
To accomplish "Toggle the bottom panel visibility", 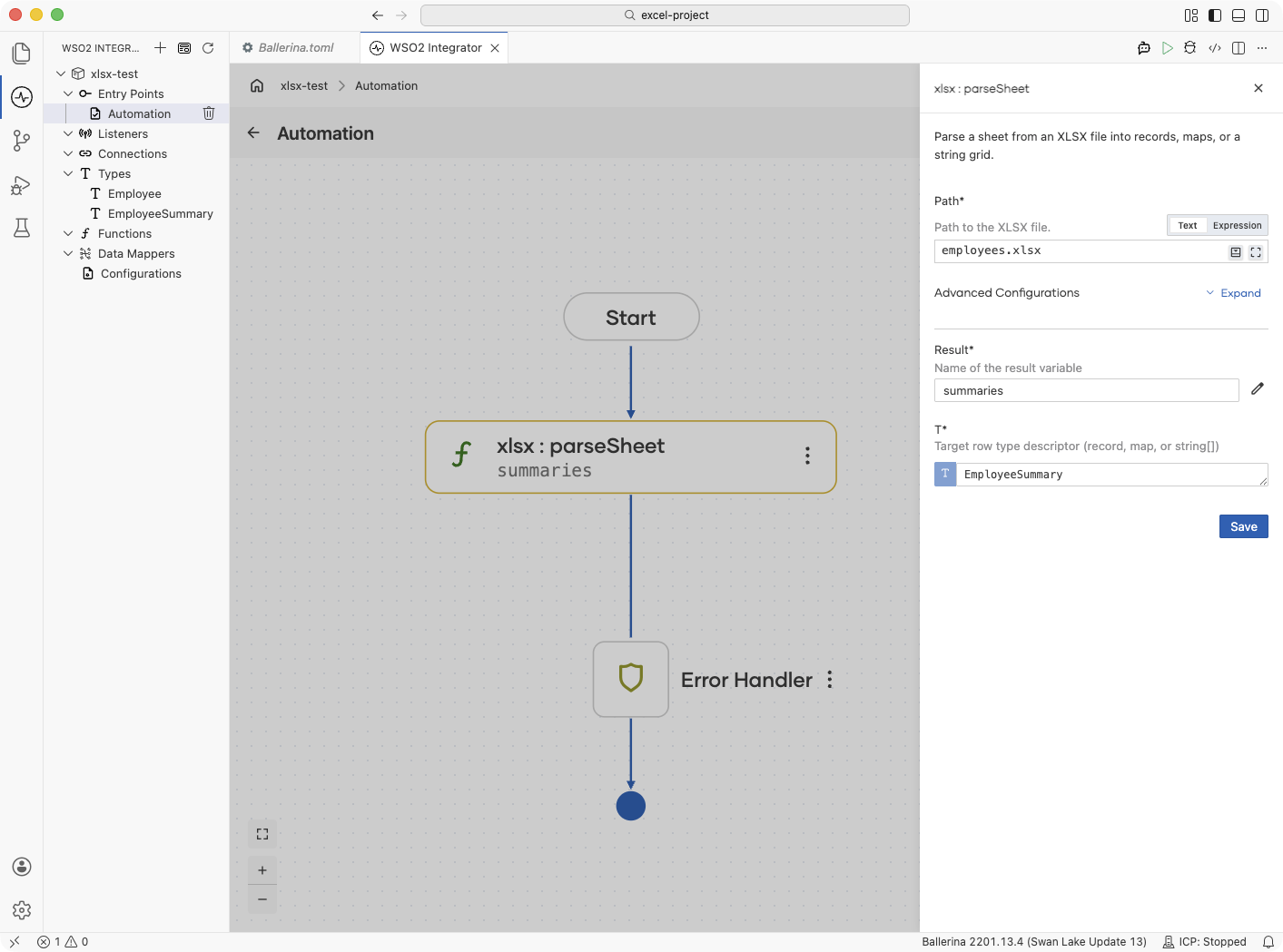I will click(x=1239, y=15).
